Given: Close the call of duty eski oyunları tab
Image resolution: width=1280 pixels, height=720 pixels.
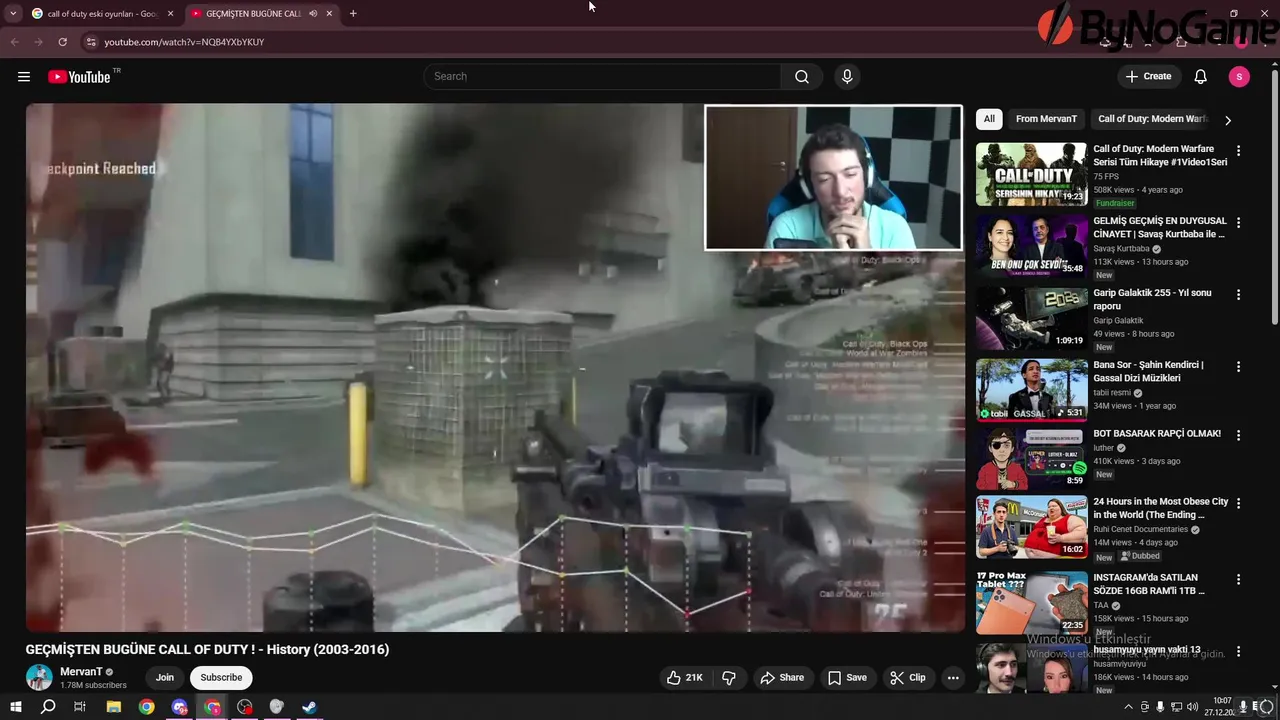Looking at the screenshot, I should [x=170, y=14].
